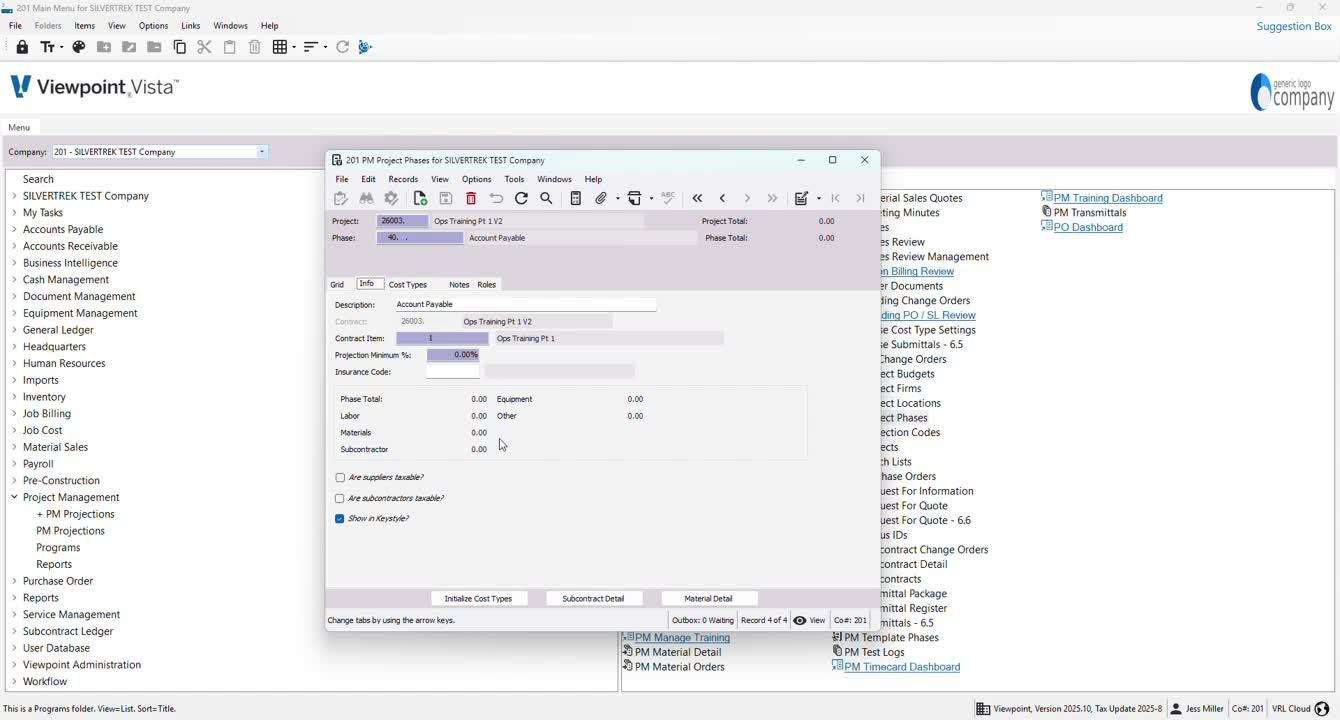Click the refresh record icon in Project Phases
This screenshot has height=720, width=1340.
[x=521, y=198]
